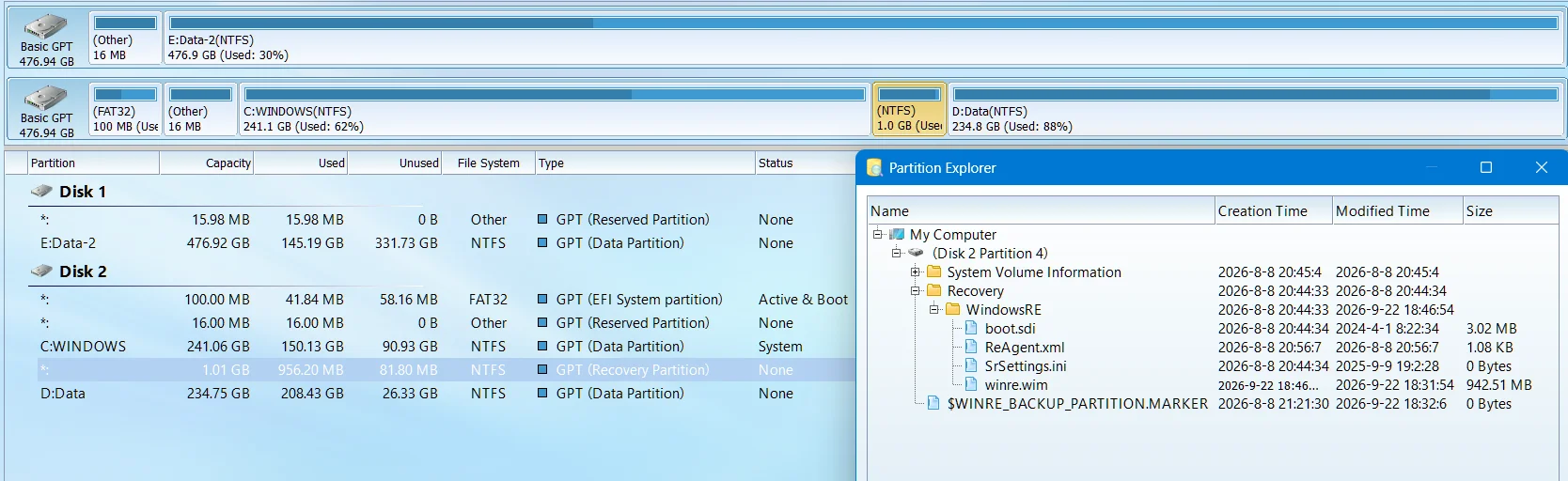Sort by the Unused column header
The width and height of the screenshot is (1568, 481).
tap(394, 163)
